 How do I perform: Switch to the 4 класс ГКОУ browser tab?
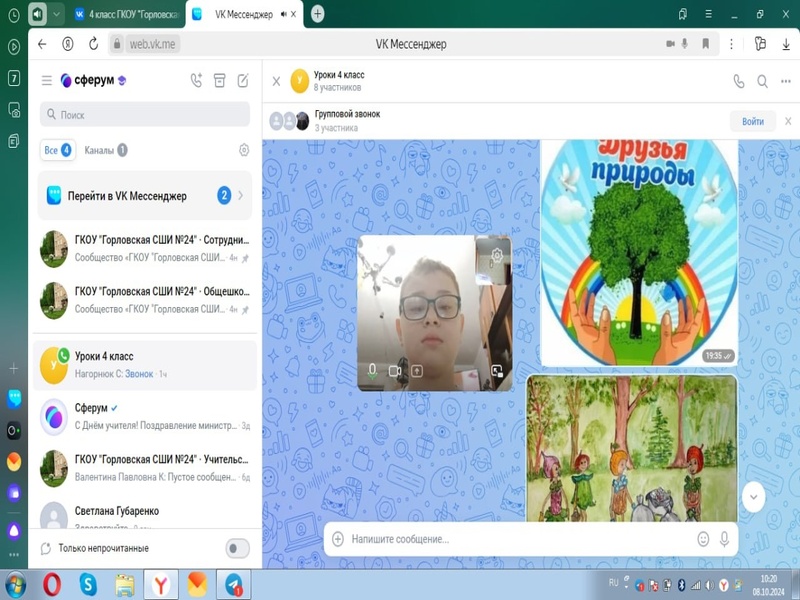(127, 14)
